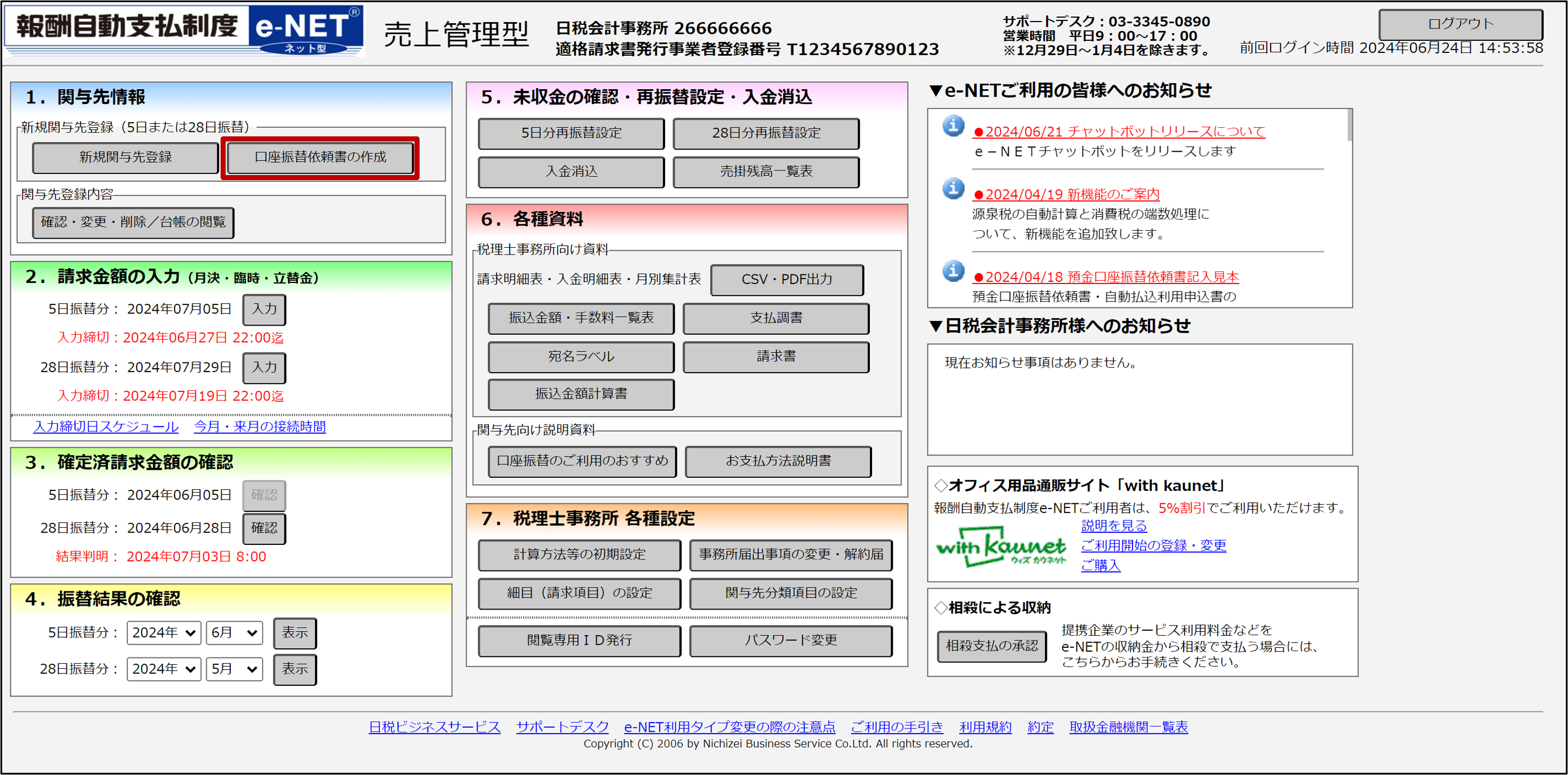Click the with kaunet logo
The width and height of the screenshot is (1568, 775).
pyautogui.click(x=1000, y=546)
